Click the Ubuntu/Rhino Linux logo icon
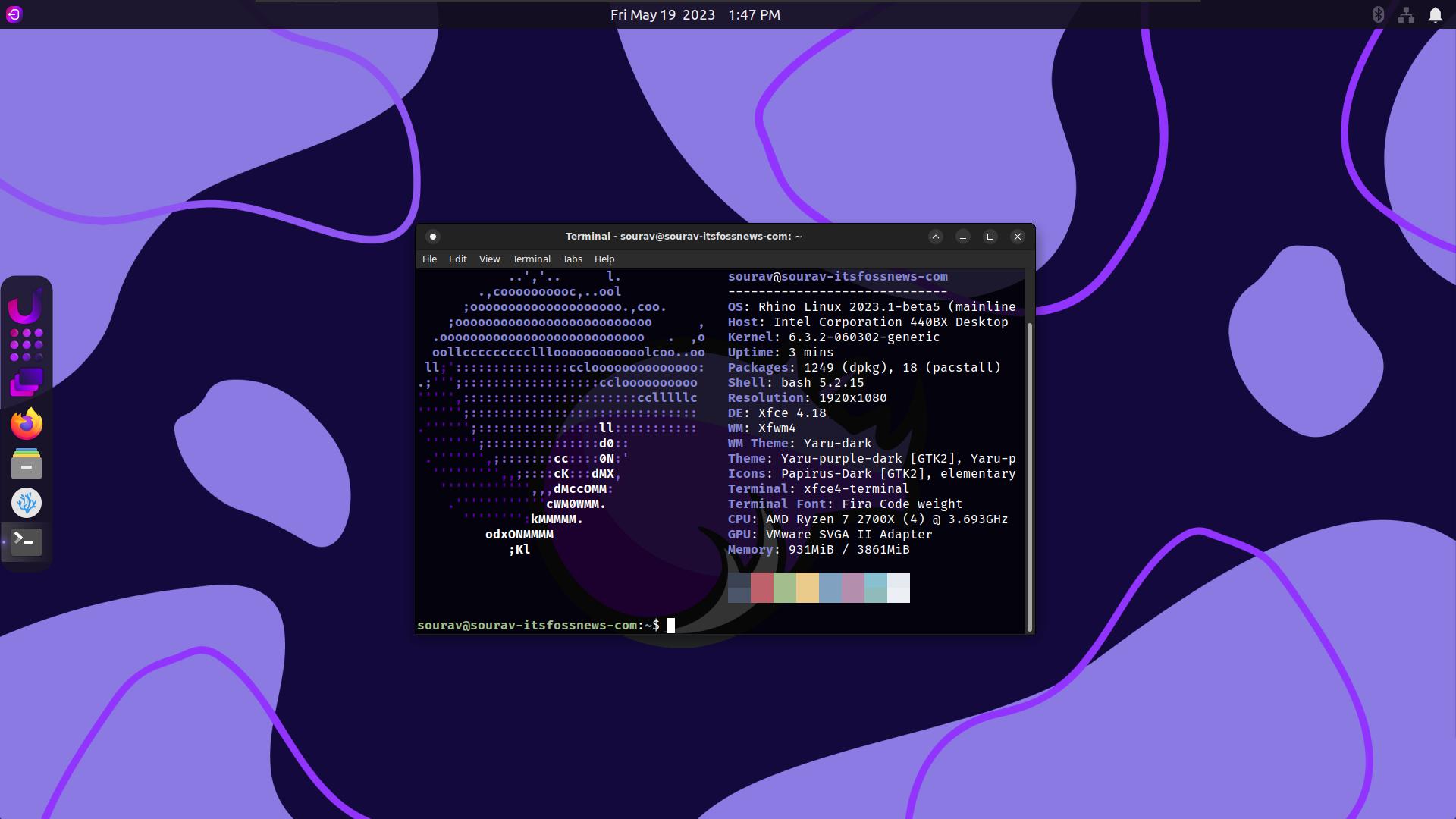This screenshot has width=1456, height=819. pyautogui.click(x=26, y=306)
